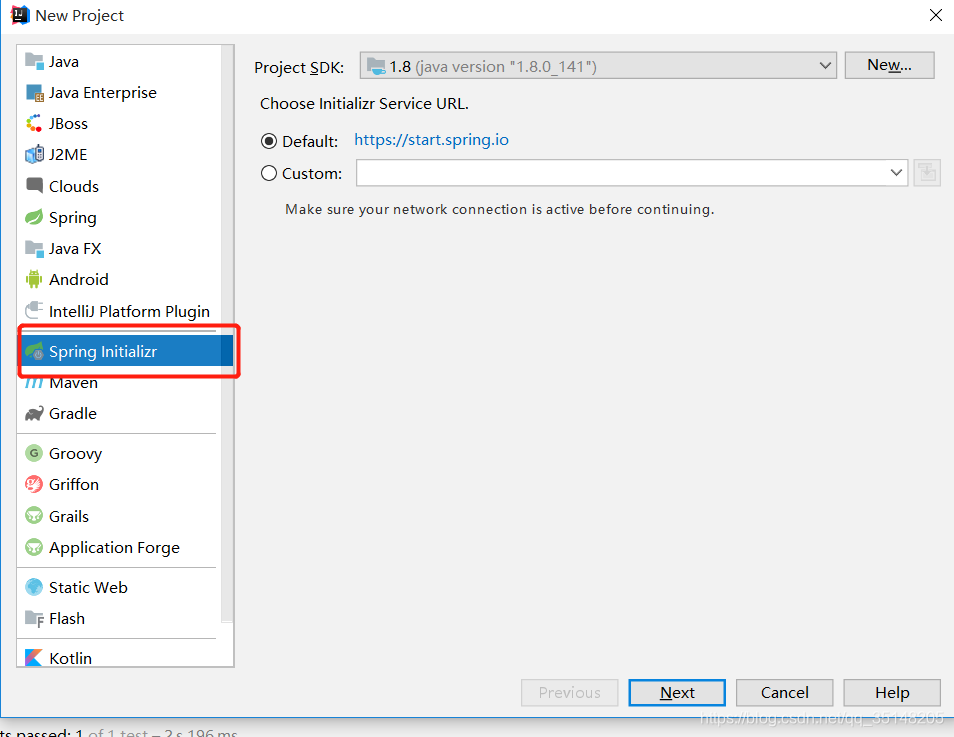Click the Help button
The image size is (954, 737).
coord(892,693)
